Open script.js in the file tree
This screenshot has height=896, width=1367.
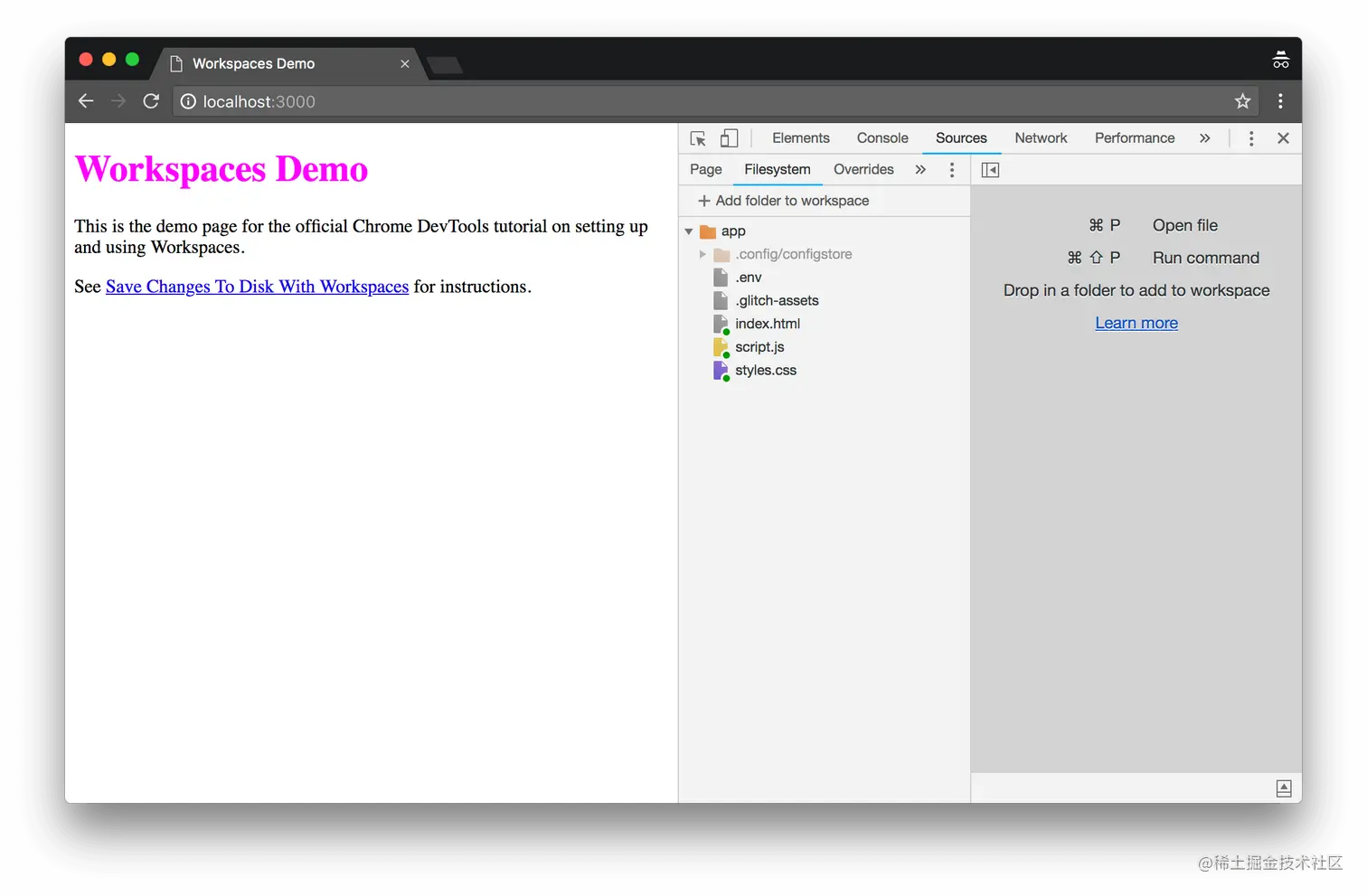point(759,347)
